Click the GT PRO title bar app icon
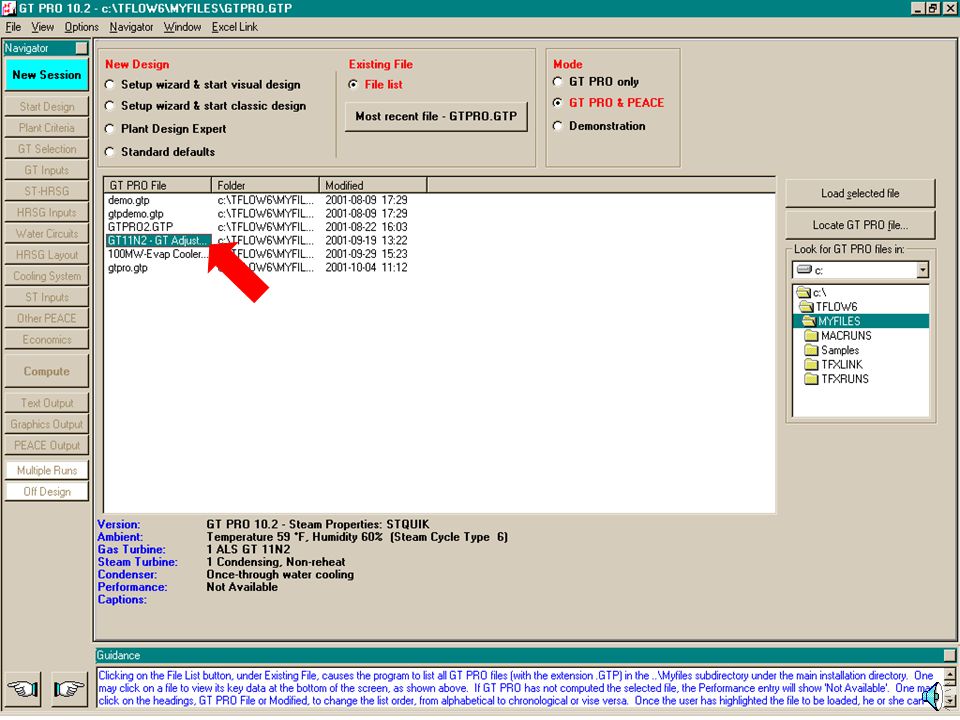The image size is (960, 720). pyautogui.click(x=8, y=8)
